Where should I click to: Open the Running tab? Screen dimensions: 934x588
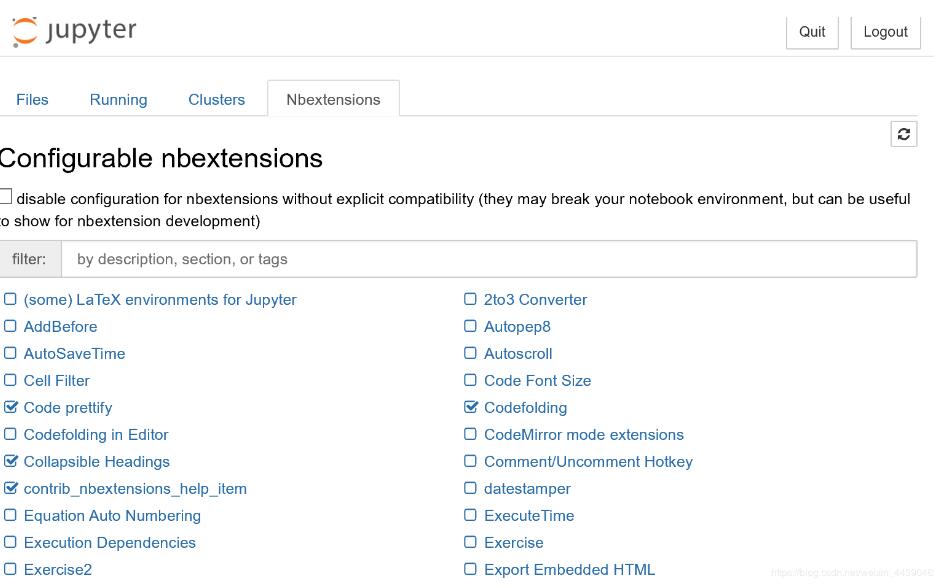pos(118,99)
